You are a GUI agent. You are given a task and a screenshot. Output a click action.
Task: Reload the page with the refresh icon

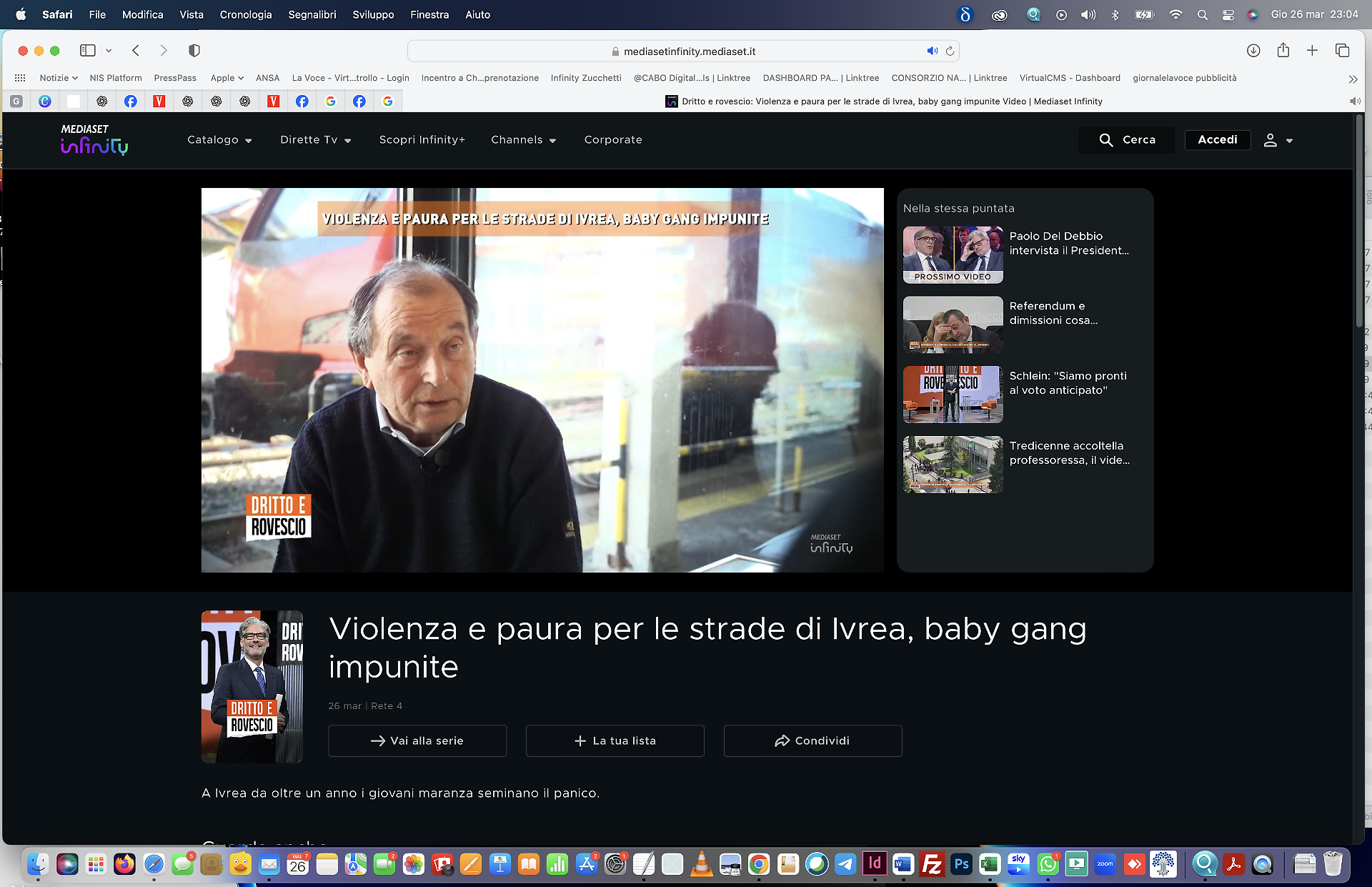(950, 51)
